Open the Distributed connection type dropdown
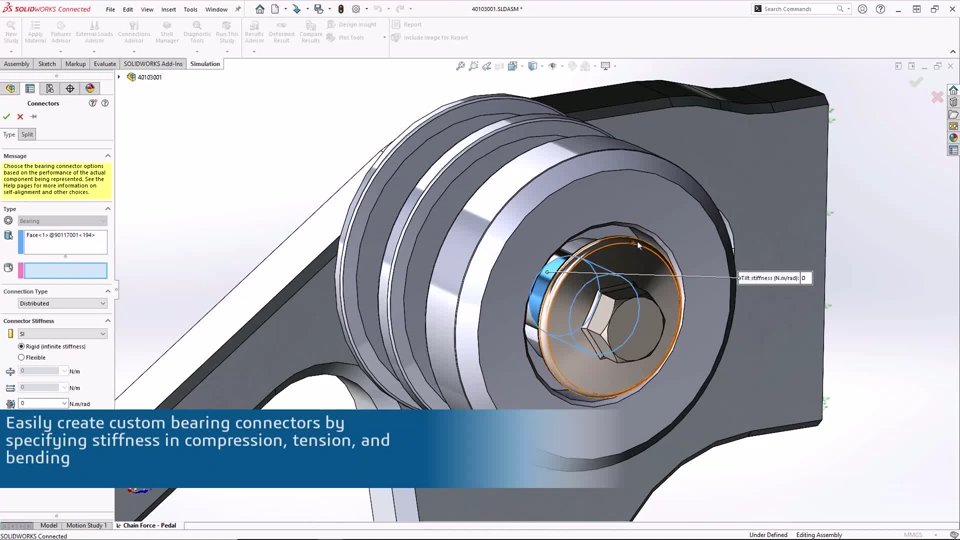Viewport: 960px width, 540px height. 62,304
